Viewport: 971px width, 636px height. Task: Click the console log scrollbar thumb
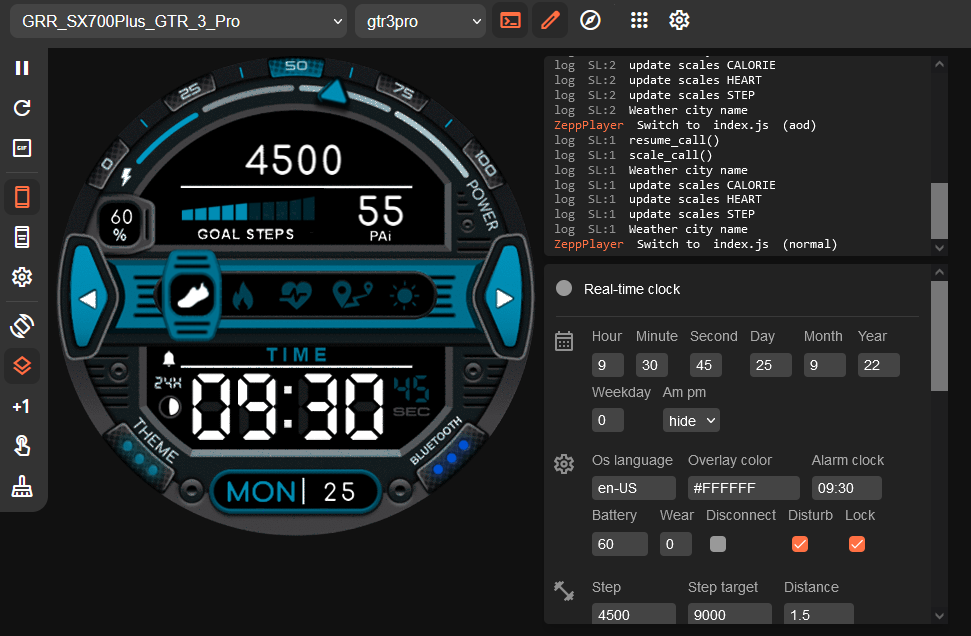click(x=939, y=211)
